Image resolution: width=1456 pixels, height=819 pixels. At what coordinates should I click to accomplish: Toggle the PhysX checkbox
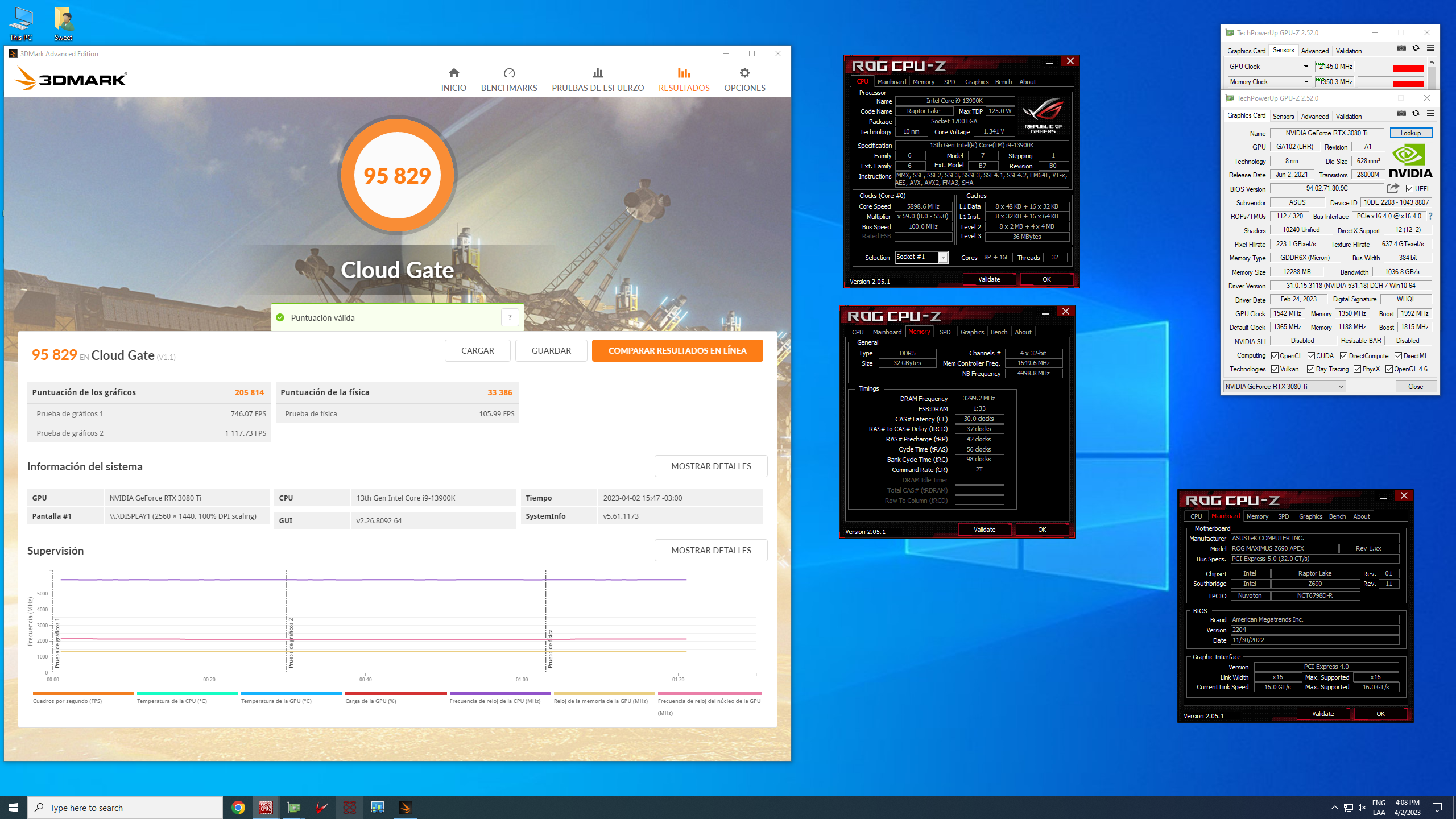[x=1357, y=369]
